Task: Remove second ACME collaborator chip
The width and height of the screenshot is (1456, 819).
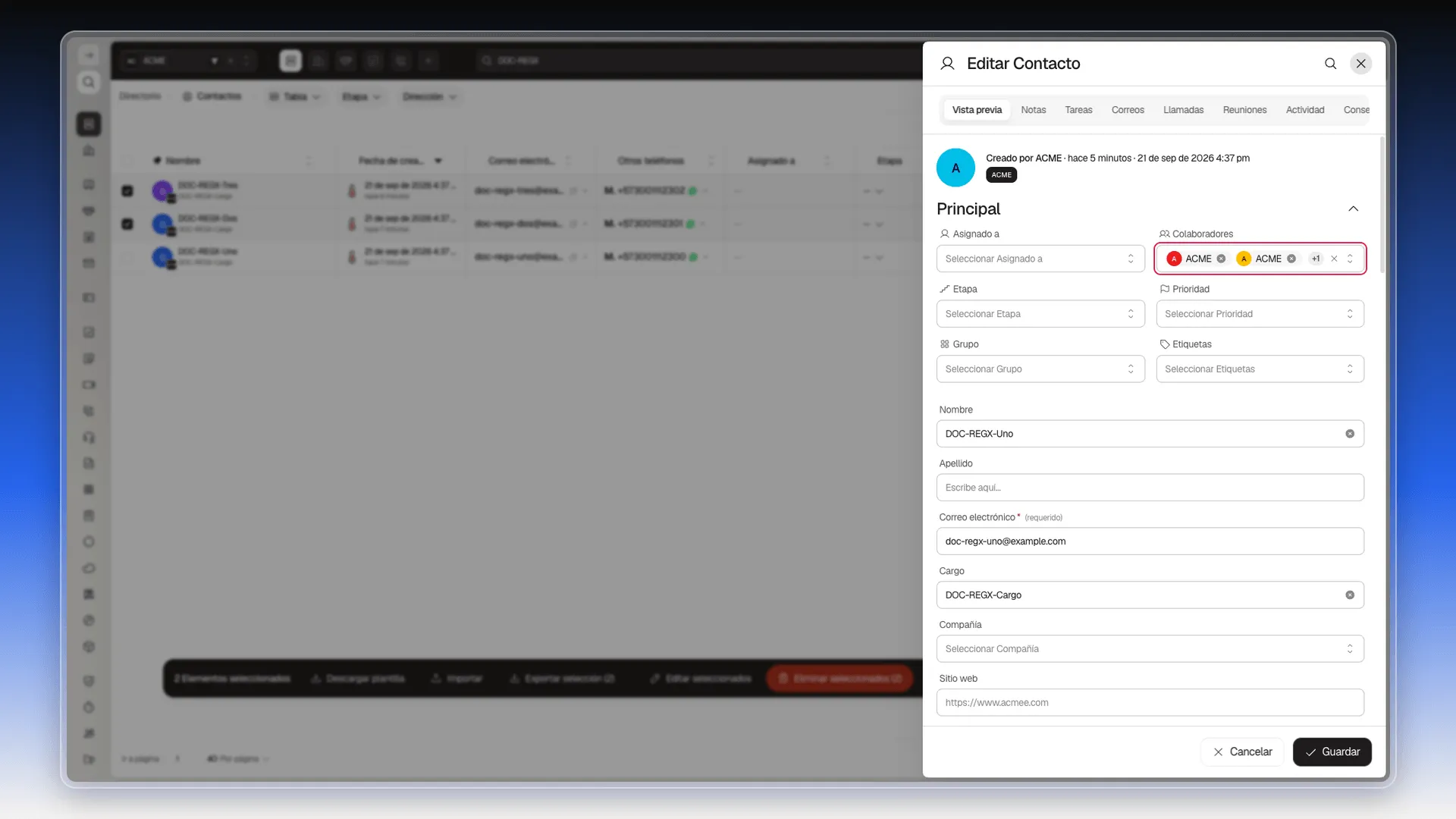Action: tap(1291, 259)
